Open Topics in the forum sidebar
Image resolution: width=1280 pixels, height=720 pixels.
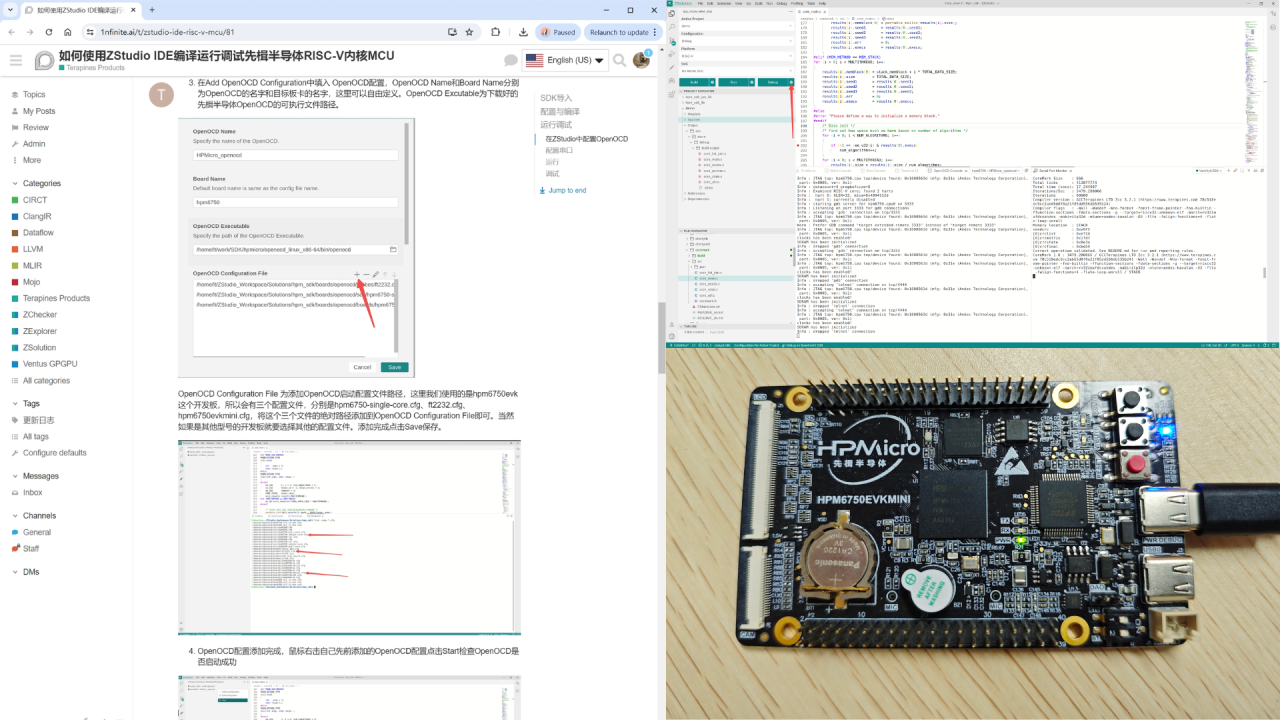34,95
